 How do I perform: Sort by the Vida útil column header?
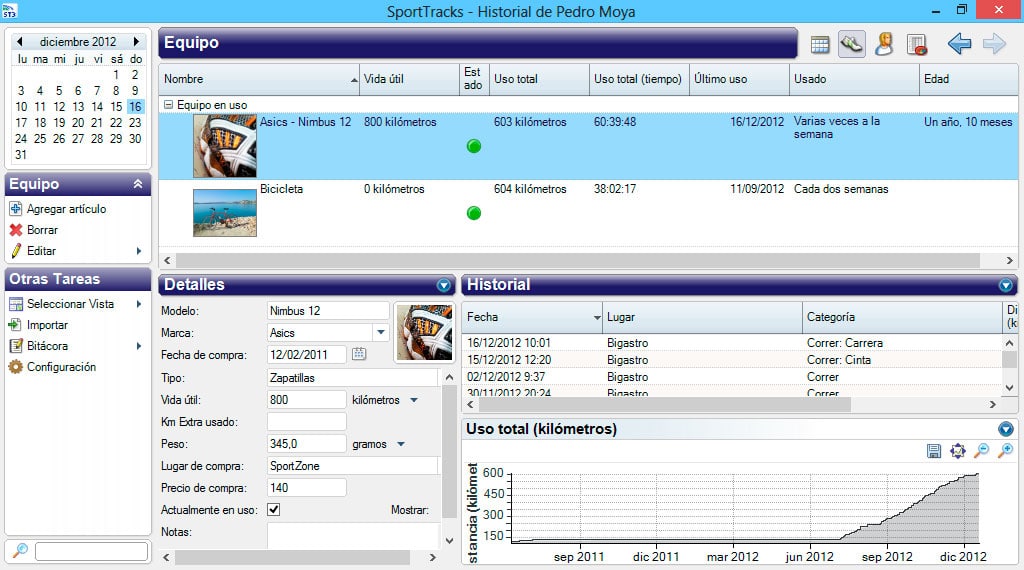[x=409, y=79]
